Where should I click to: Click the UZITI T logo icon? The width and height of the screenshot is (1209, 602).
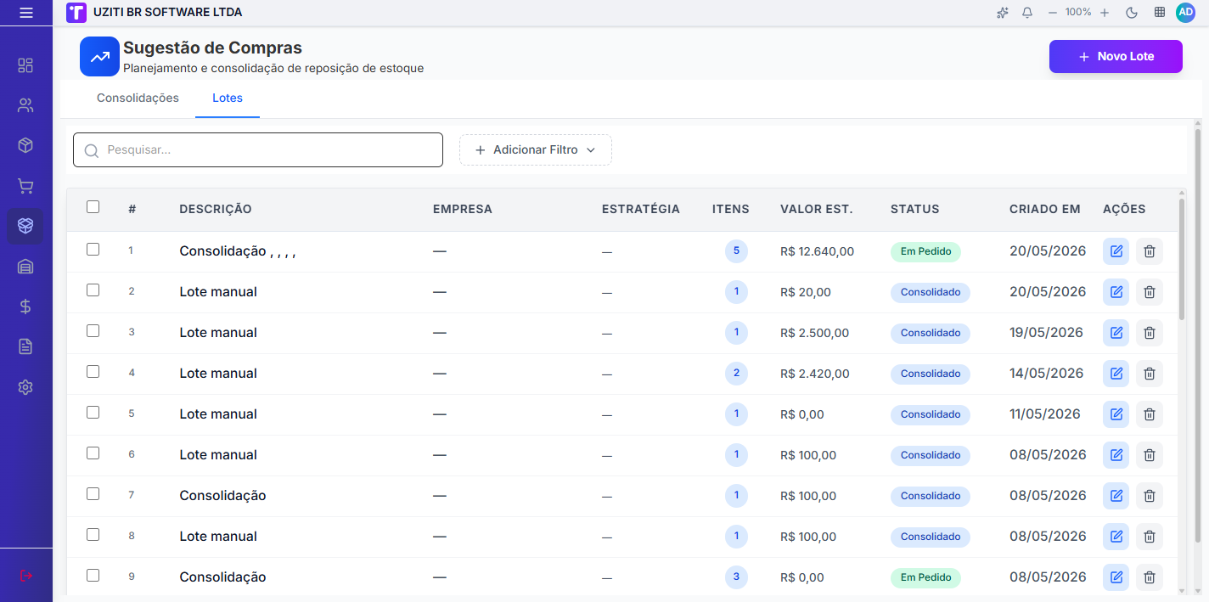pos(76,12)
